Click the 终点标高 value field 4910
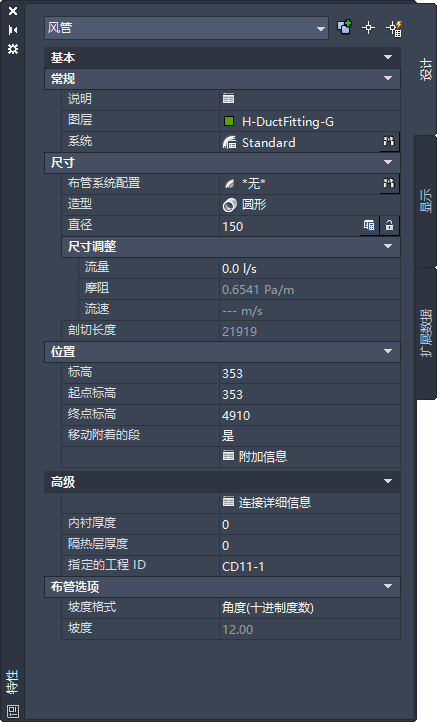 pos(310,415)
